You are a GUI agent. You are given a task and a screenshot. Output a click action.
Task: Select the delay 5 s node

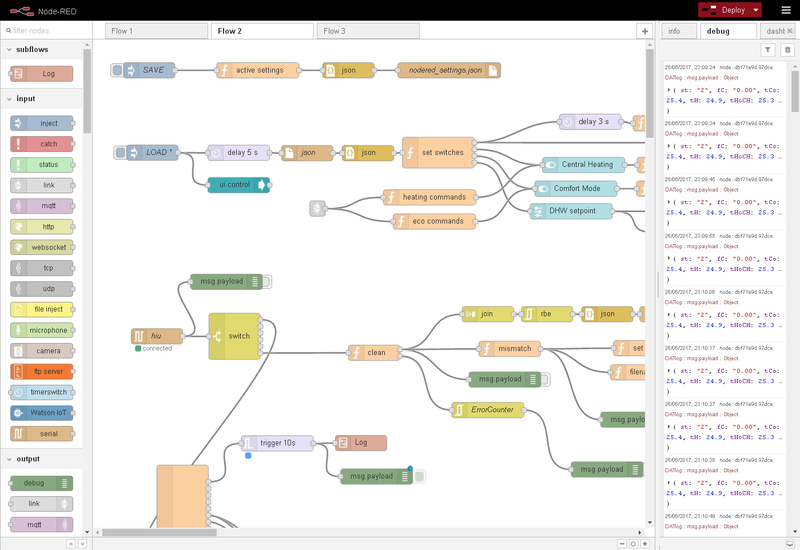(x=238, y=153)
